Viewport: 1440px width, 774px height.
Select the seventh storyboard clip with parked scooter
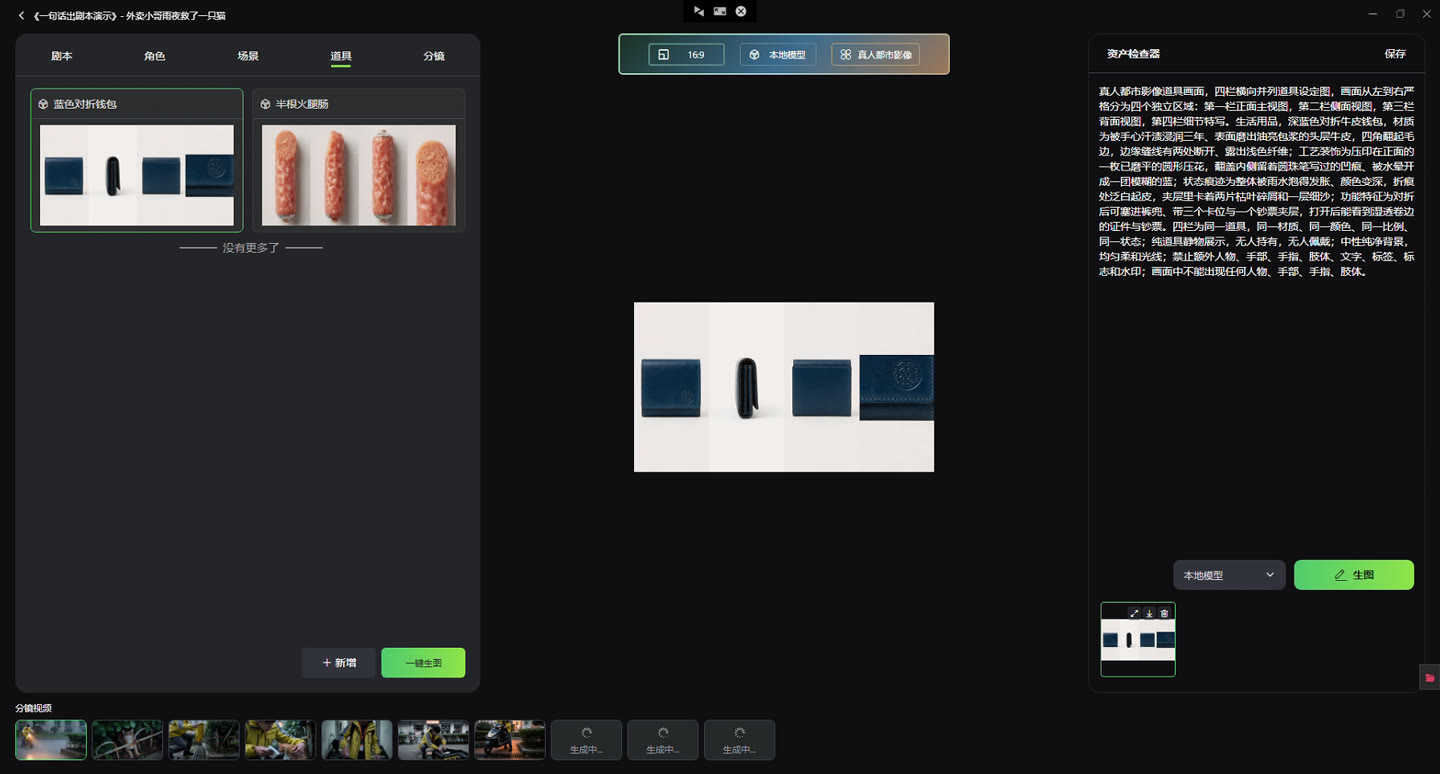click(510, 740)
